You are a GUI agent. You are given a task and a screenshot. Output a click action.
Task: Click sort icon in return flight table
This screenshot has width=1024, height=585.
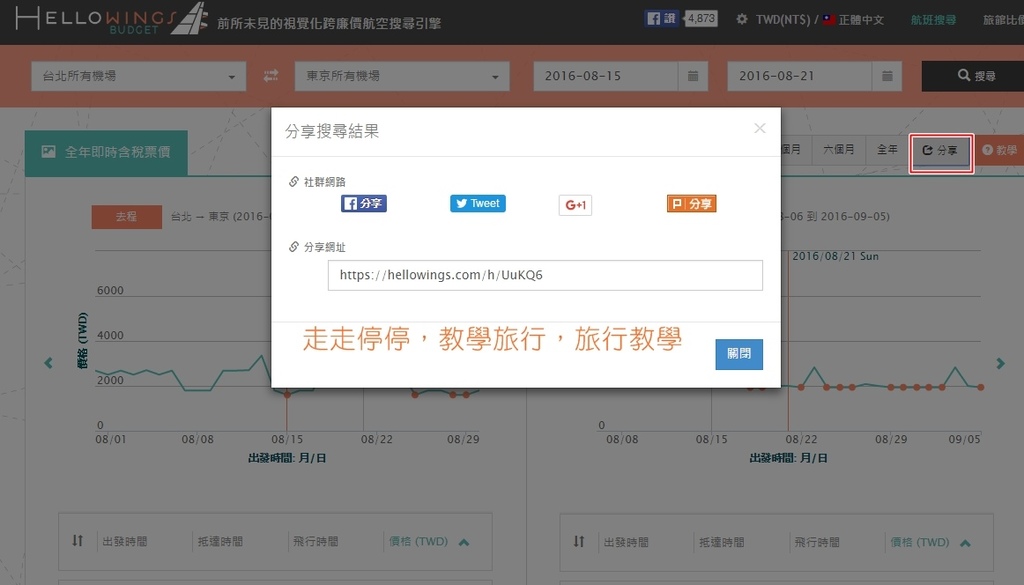point(579,541)
